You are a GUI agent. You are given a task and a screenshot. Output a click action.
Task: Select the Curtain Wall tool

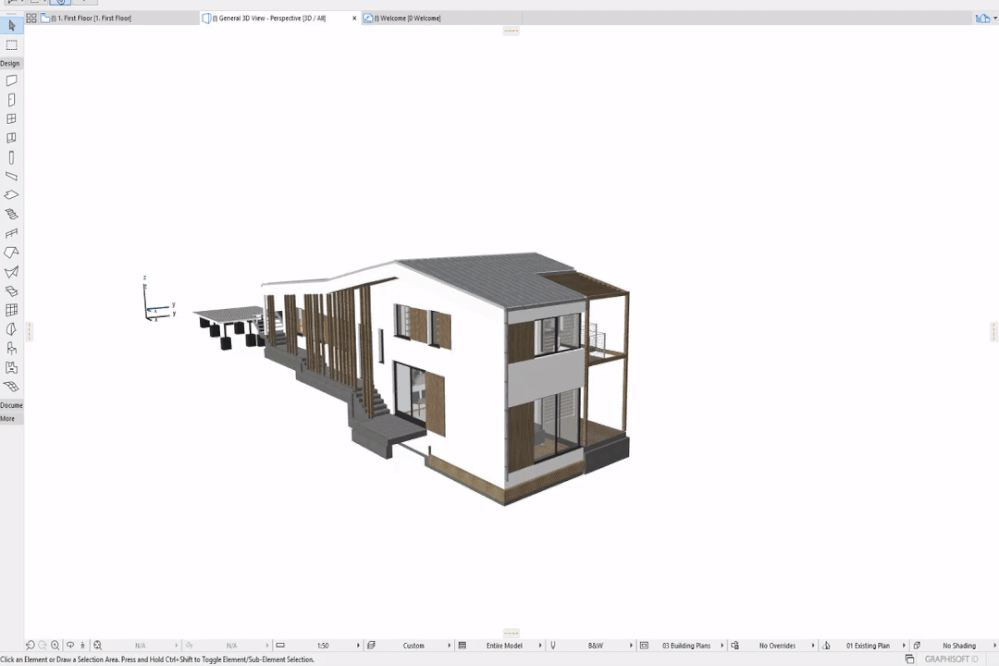tap(11, 310)
